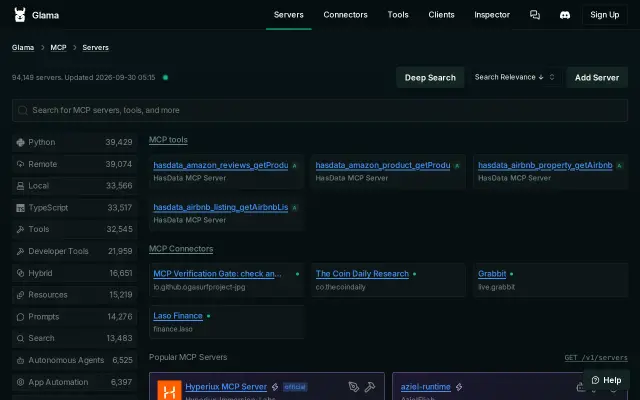Toggle the TypeScript filter

pos(74,208)
